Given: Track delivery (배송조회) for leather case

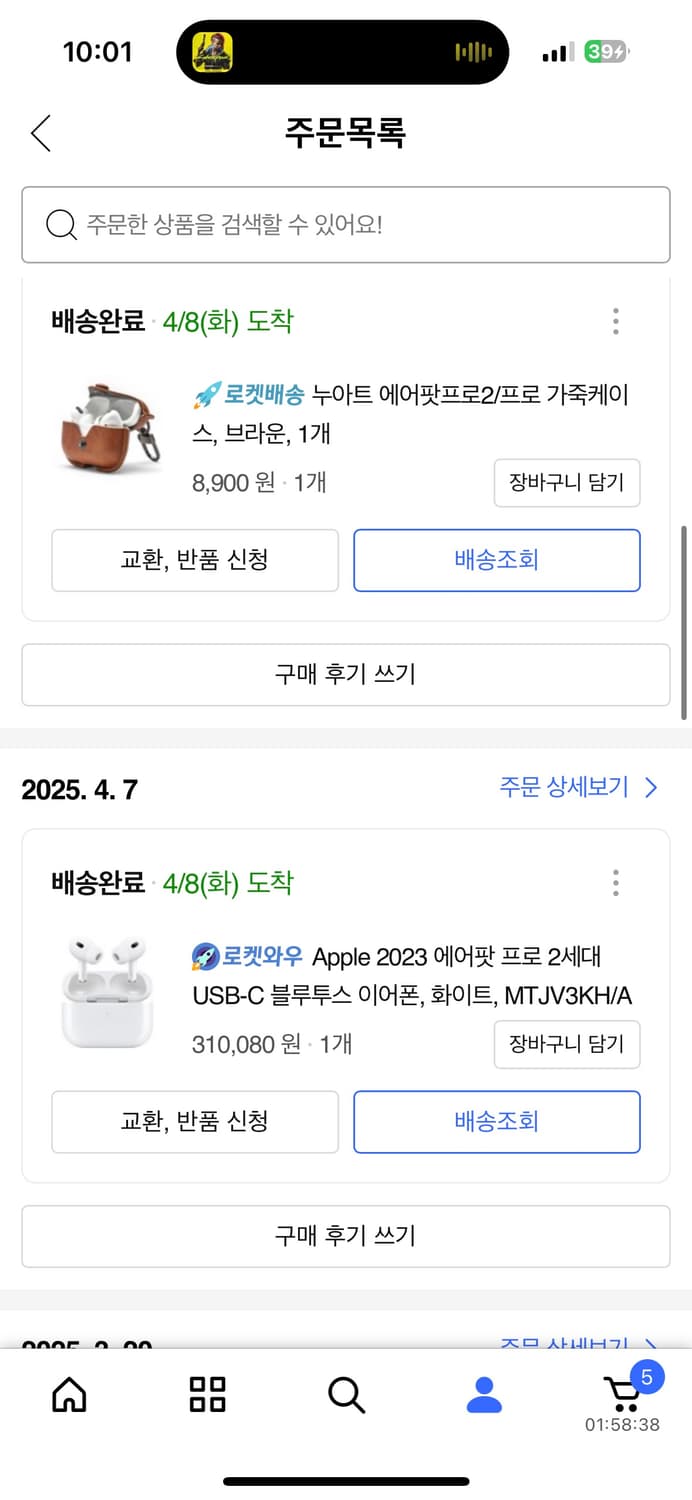Looking at the screenshot, I should [496, 560].
